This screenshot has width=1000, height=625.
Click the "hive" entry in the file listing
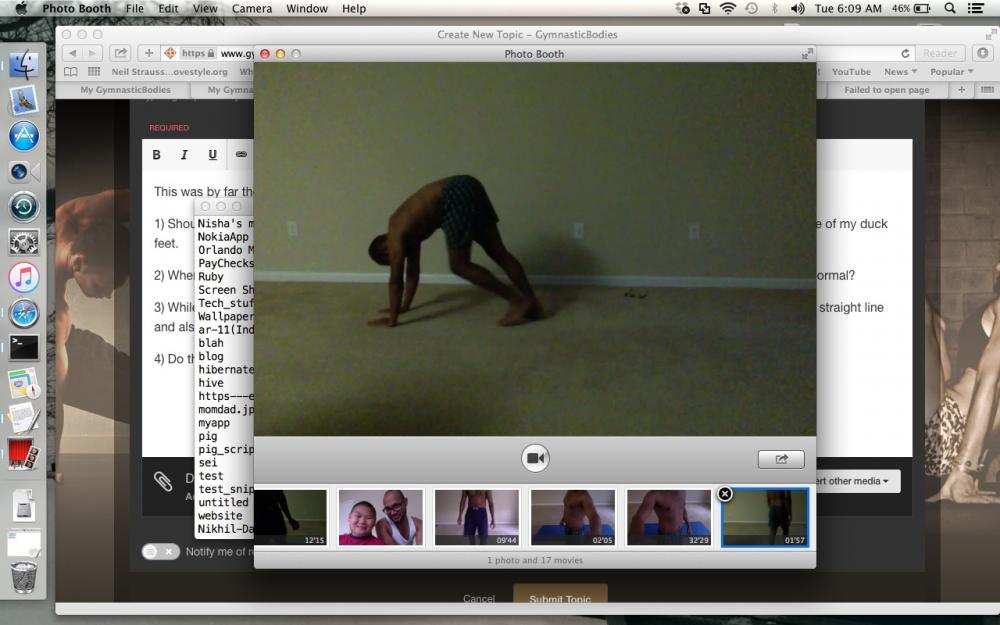coord(210,383)
